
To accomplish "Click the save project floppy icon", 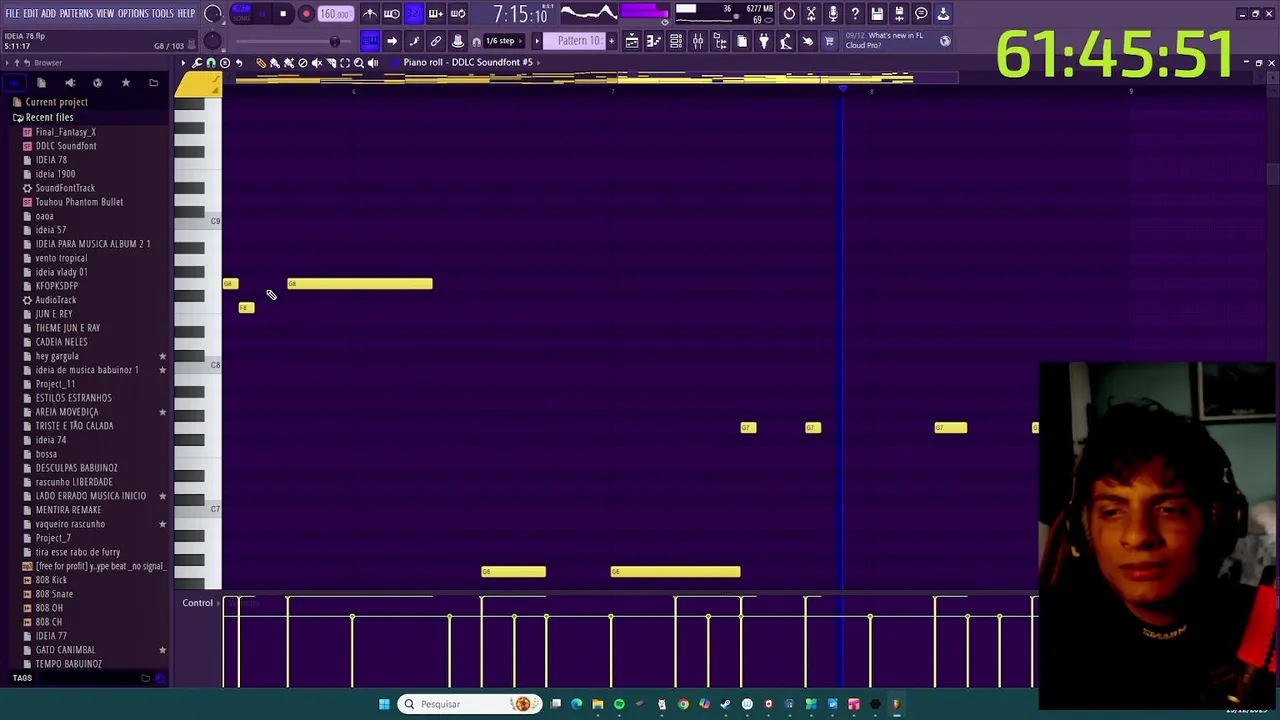I will point(877,14).
